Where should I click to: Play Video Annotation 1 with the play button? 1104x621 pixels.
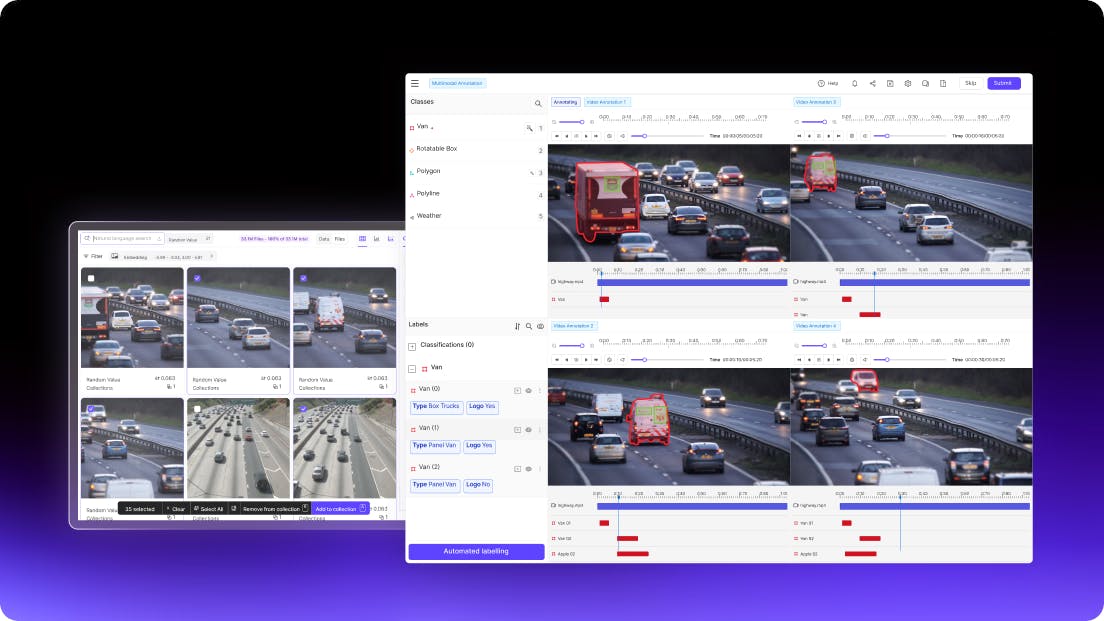pos(586,136)
